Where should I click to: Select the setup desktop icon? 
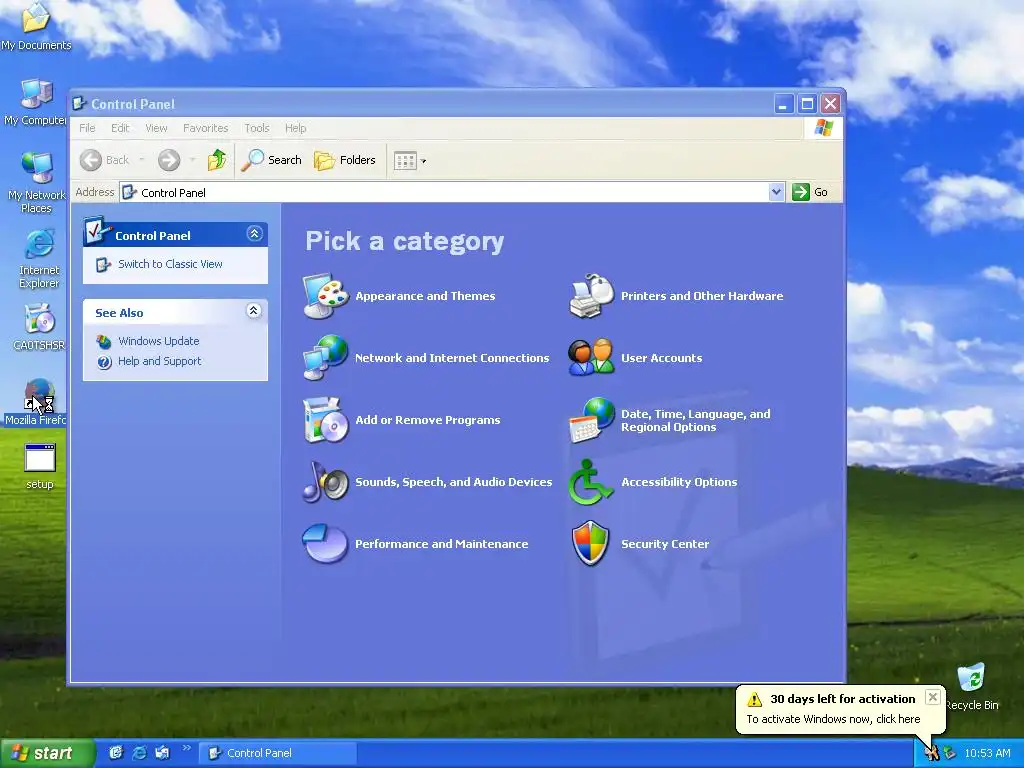(x=40, y=466)
